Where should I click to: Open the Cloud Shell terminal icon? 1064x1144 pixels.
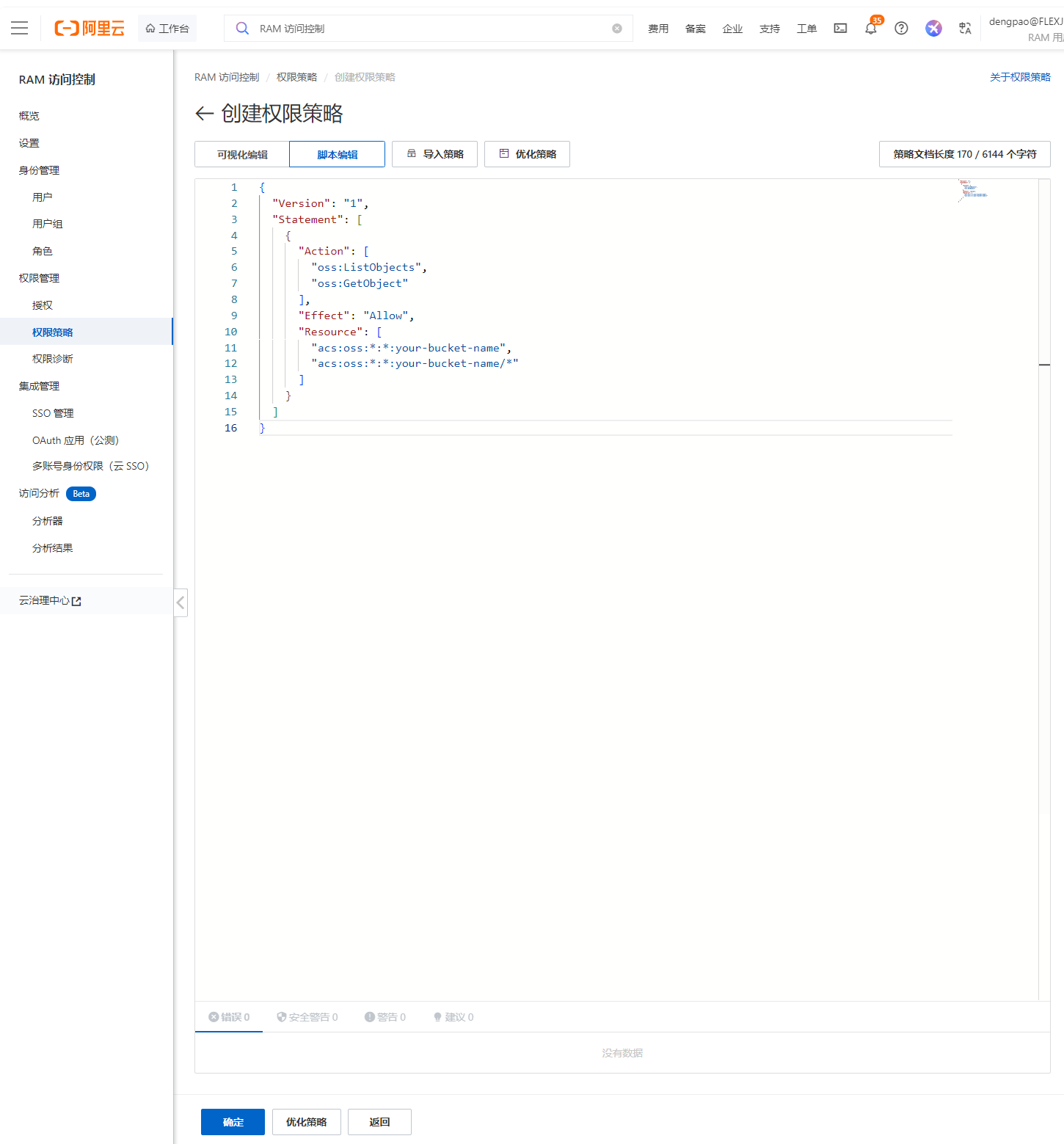click(x=840, y=29)
